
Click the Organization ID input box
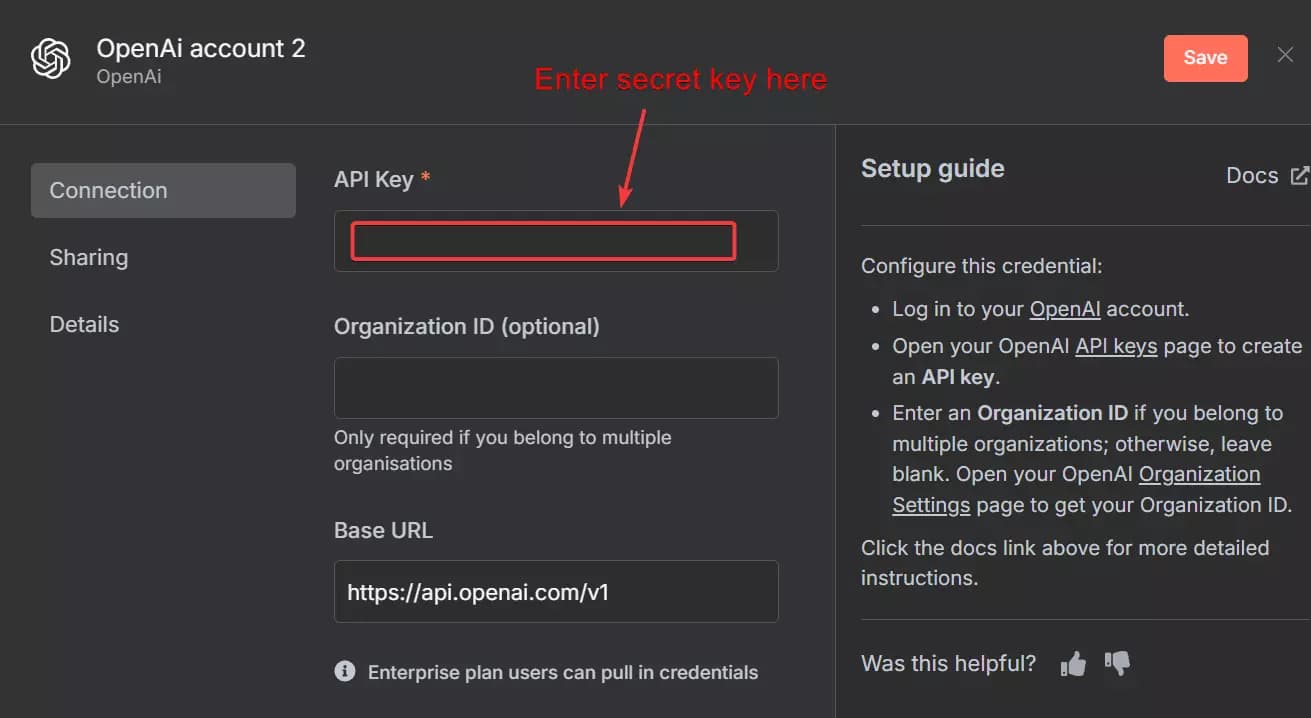click(555, 388)
